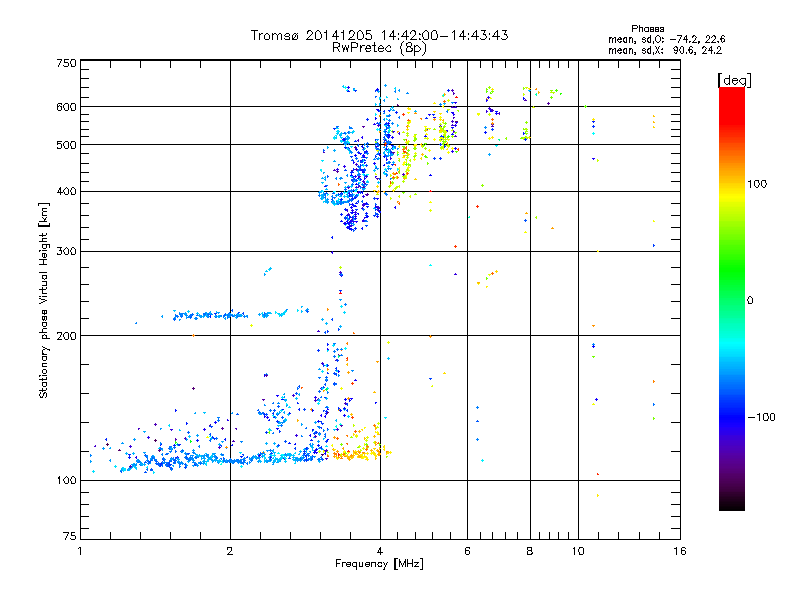
Task: Click the dense dark-blue cluster near 3.5 MHz, 370 km
Action: [x=352, y=217]
